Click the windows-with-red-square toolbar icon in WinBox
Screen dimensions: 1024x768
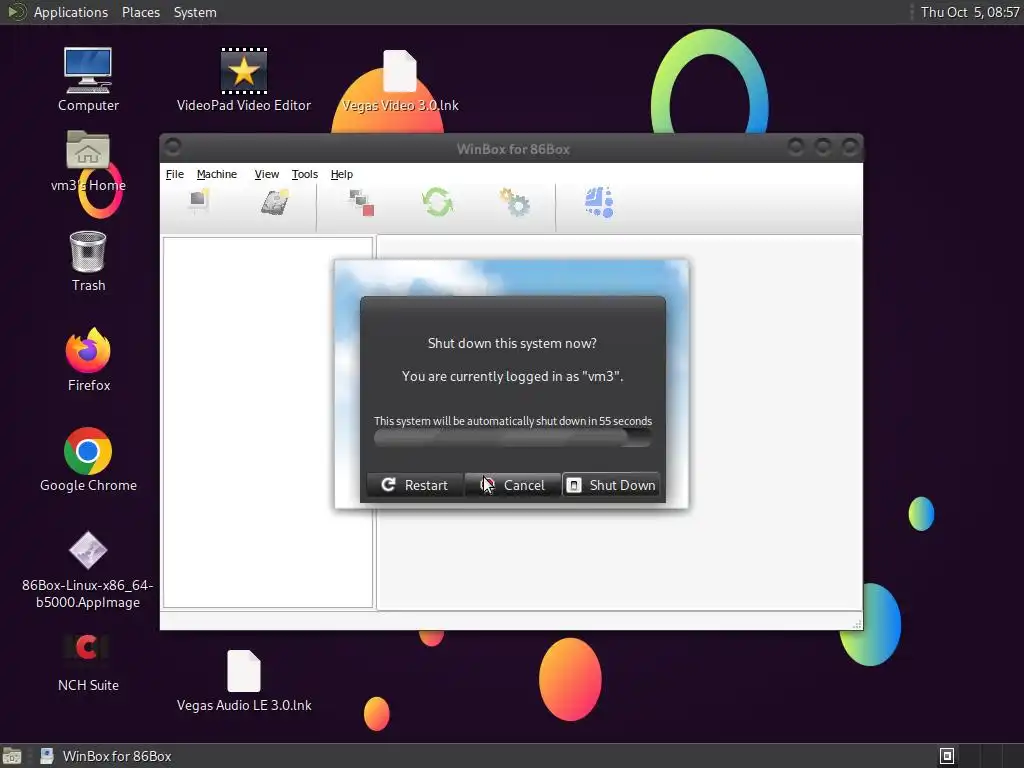[361, 202]
